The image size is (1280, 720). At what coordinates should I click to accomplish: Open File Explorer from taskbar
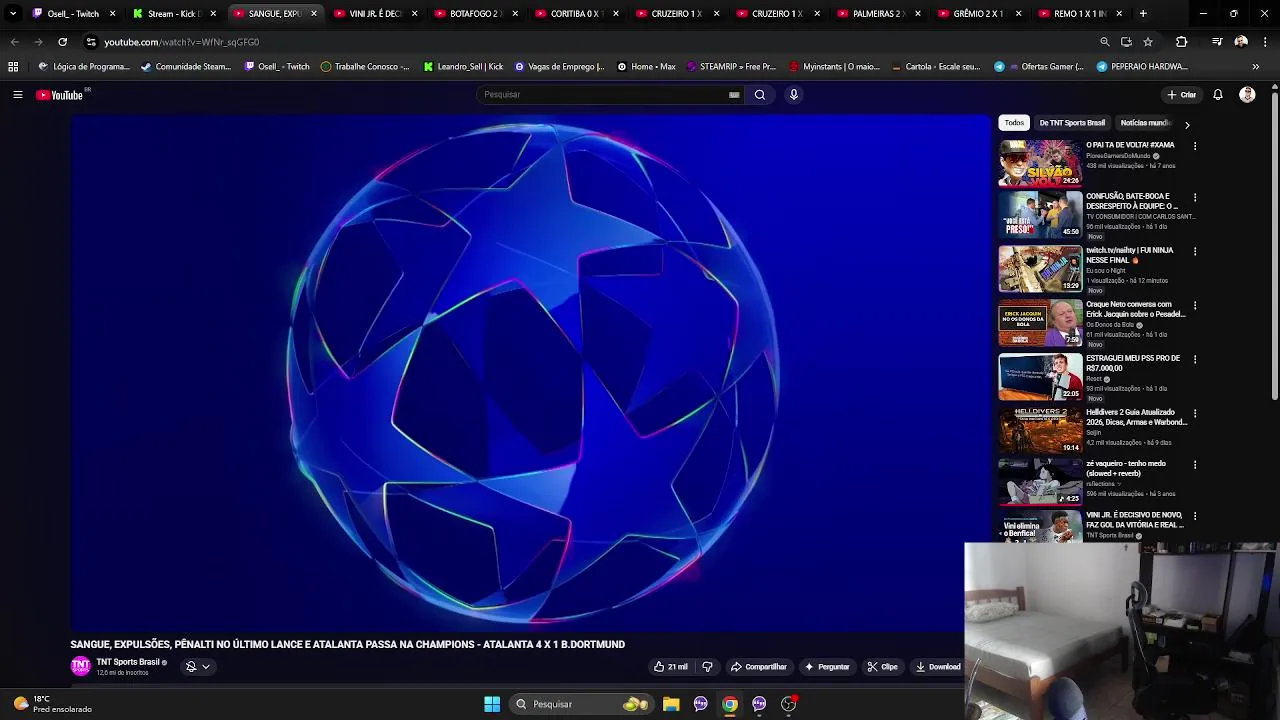[671, 704]
